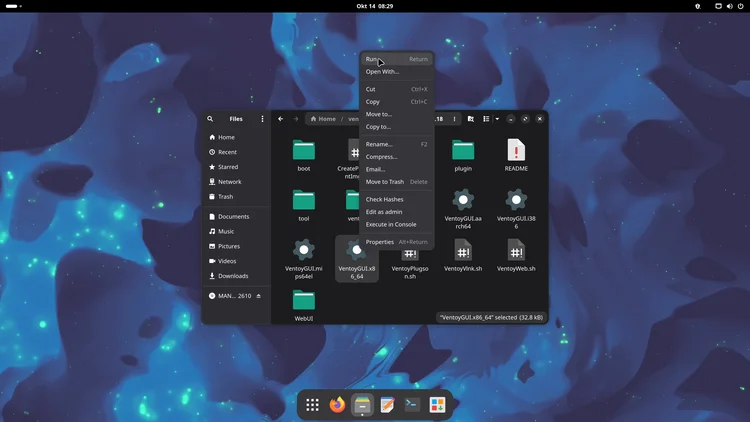Eject the MAN... 2610 drive
This screenshot has height=422, width=750.
(259, 296)
